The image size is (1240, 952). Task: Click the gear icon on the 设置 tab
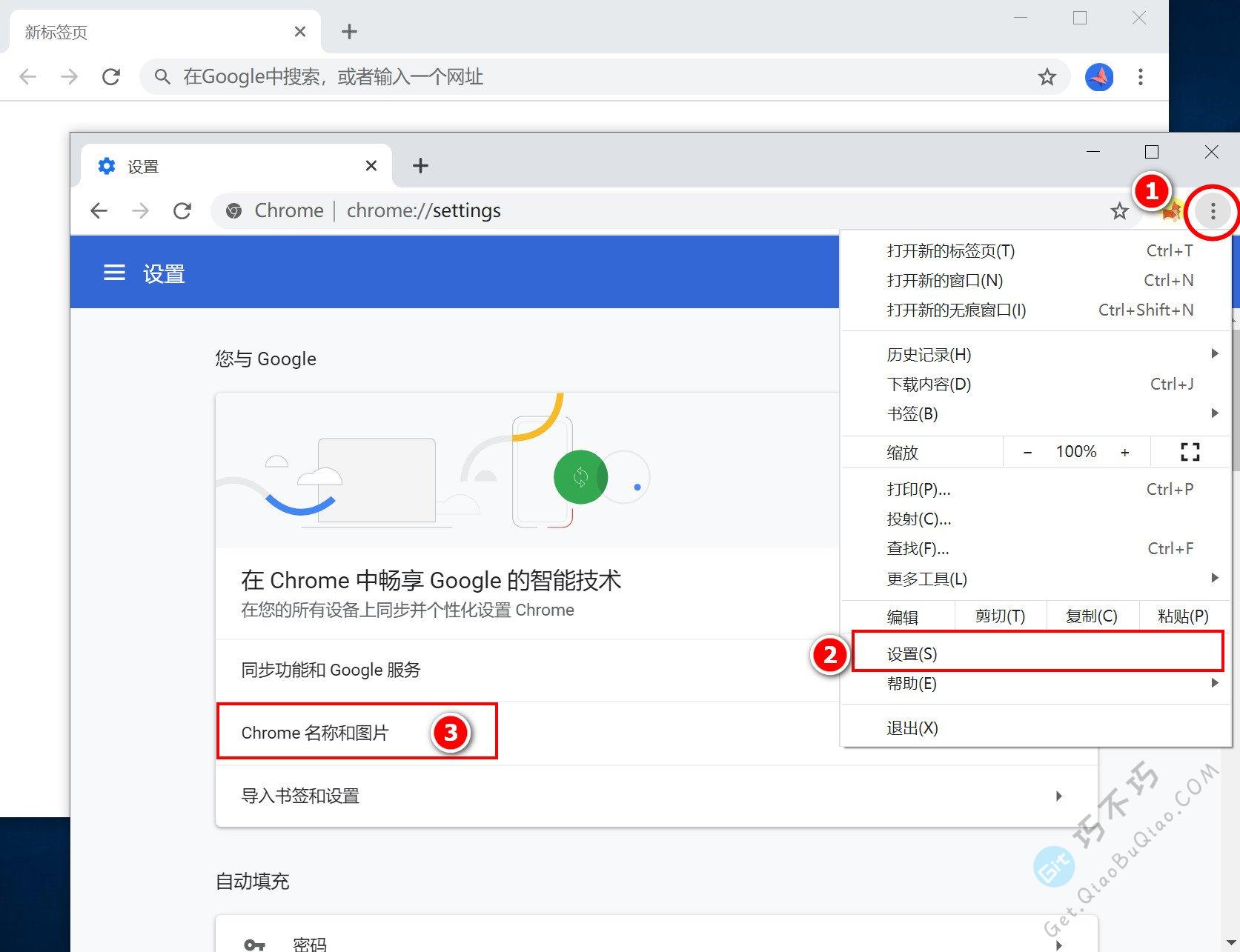click(107, 166)
